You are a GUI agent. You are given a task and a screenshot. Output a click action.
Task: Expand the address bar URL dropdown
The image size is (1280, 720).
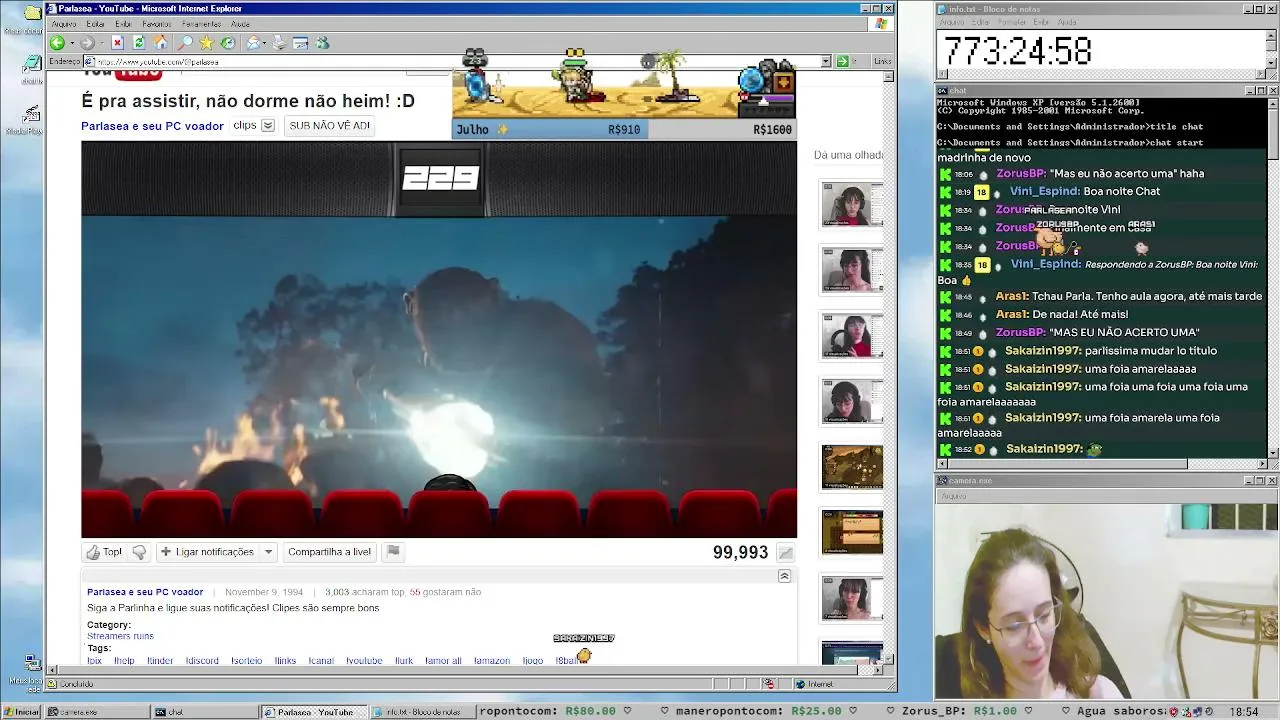point(826,61)
